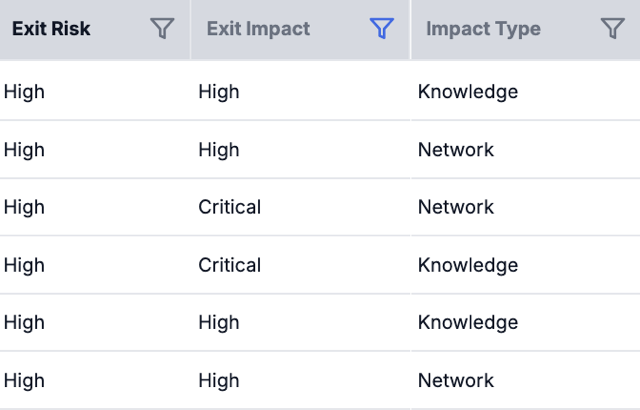The width and height of the screenshot is (640, 410).
Task: Click the third row's Exit Risk High cell
Action: [24, 207]
